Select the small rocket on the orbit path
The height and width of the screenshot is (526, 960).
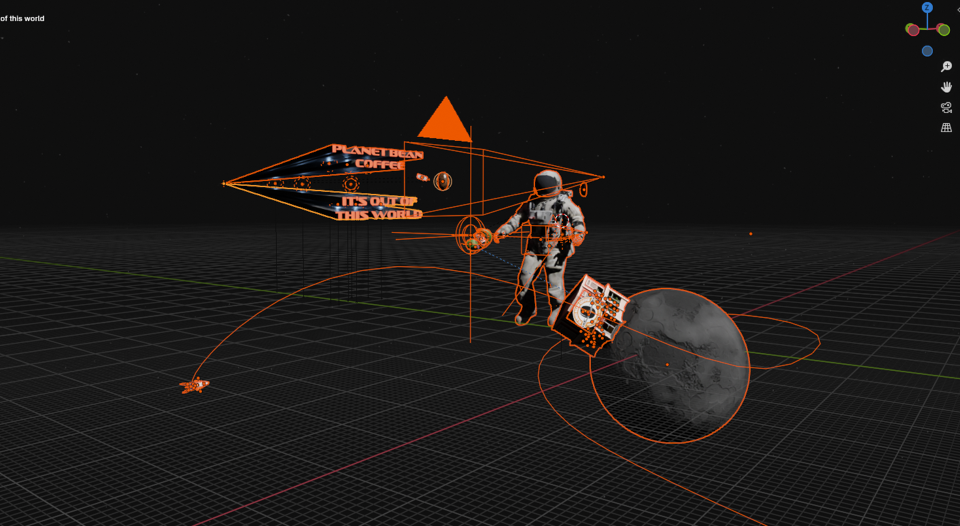tap(195, 385)
